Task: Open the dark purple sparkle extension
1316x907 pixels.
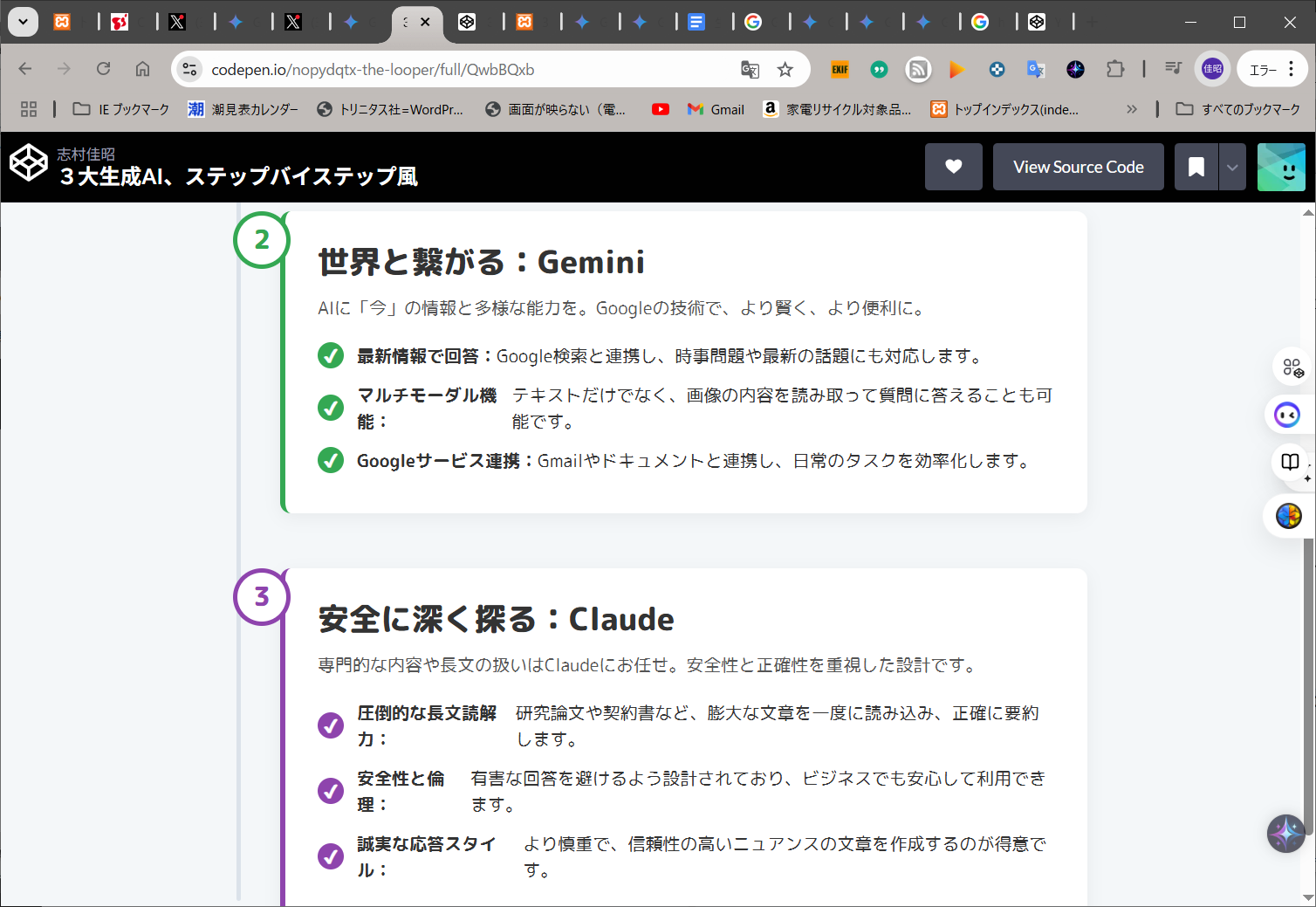Action: point(1075,69)
